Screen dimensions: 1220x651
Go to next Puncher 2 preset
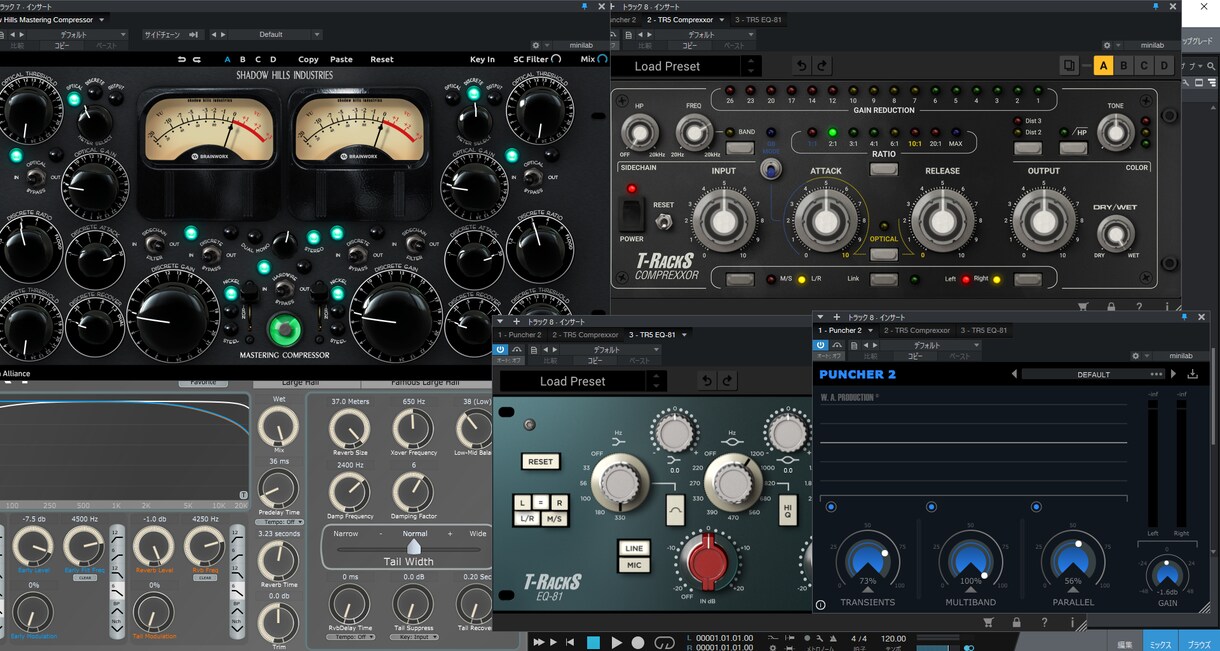pyautogui.click(x=1171, y=374)
